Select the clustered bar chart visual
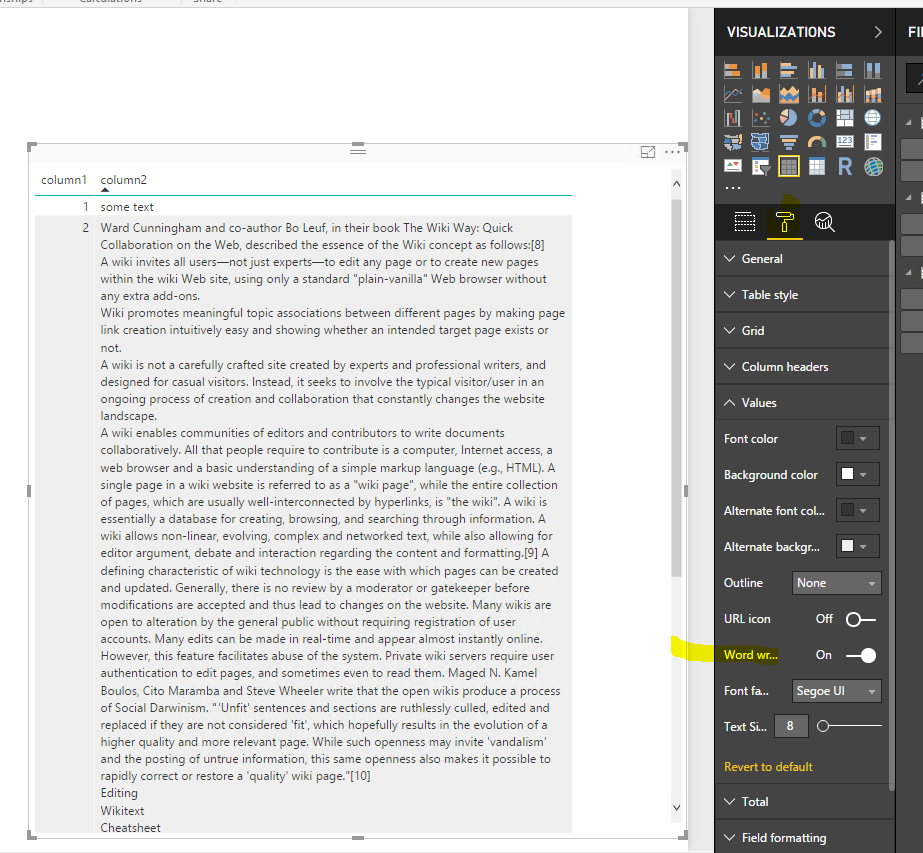The width and height of the screenshot is (923, 853). (x=789, y=71)
